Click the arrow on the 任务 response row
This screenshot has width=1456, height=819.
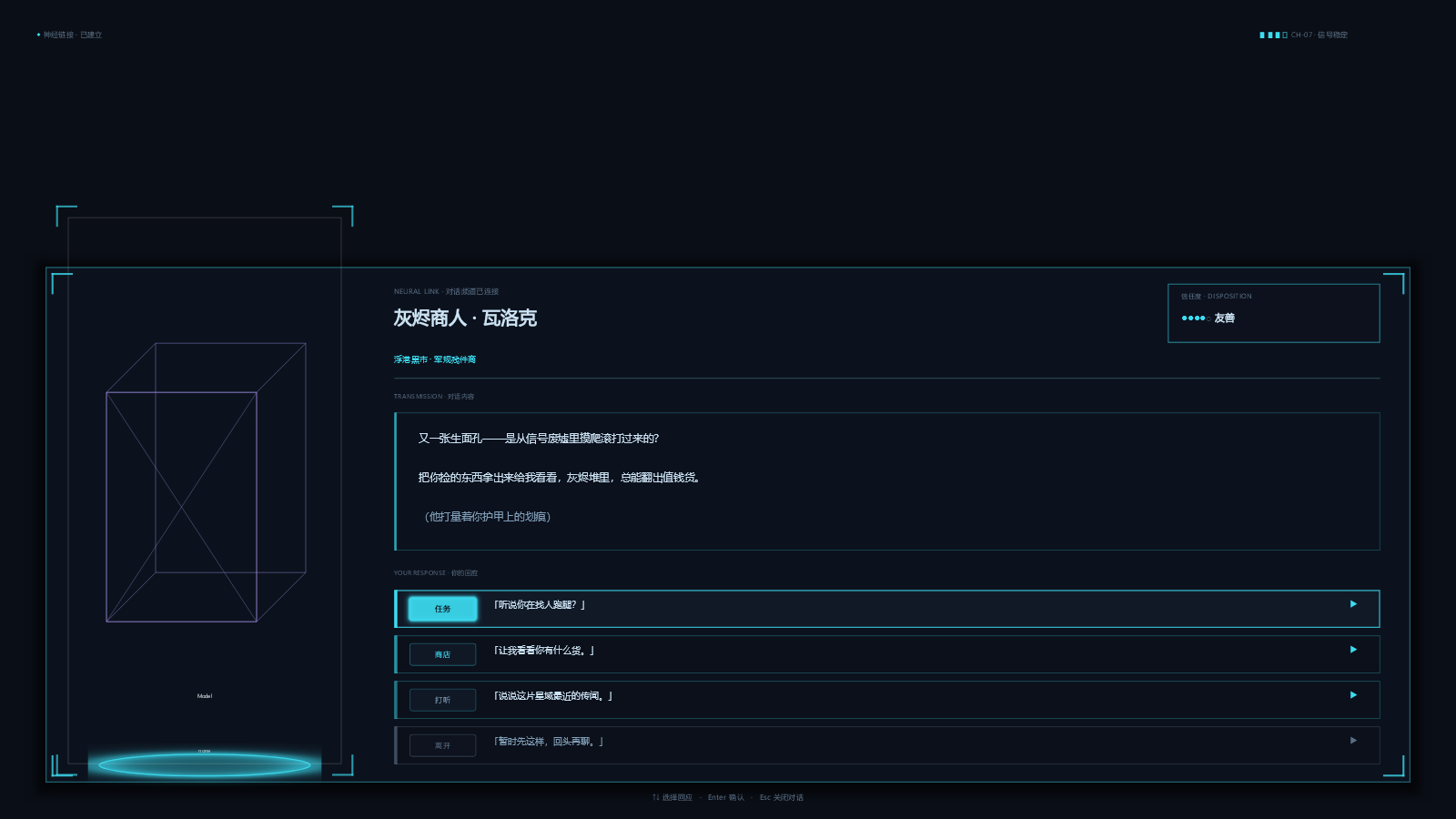pos(1353,604)
